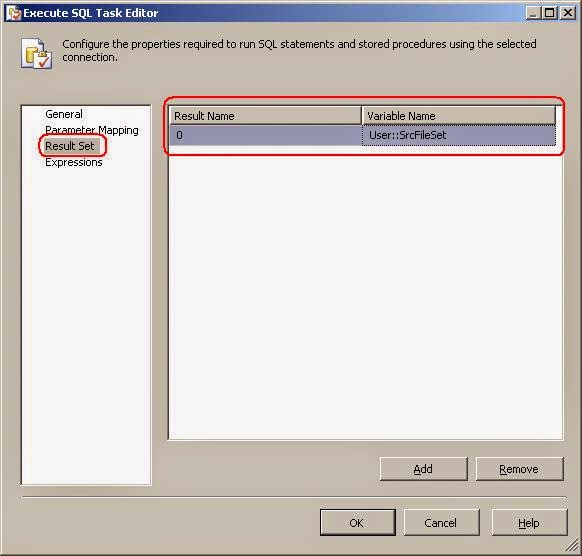Viewport: 582px width, 556px height.
Task: Select the Result Set page
Action: point(70,146)
